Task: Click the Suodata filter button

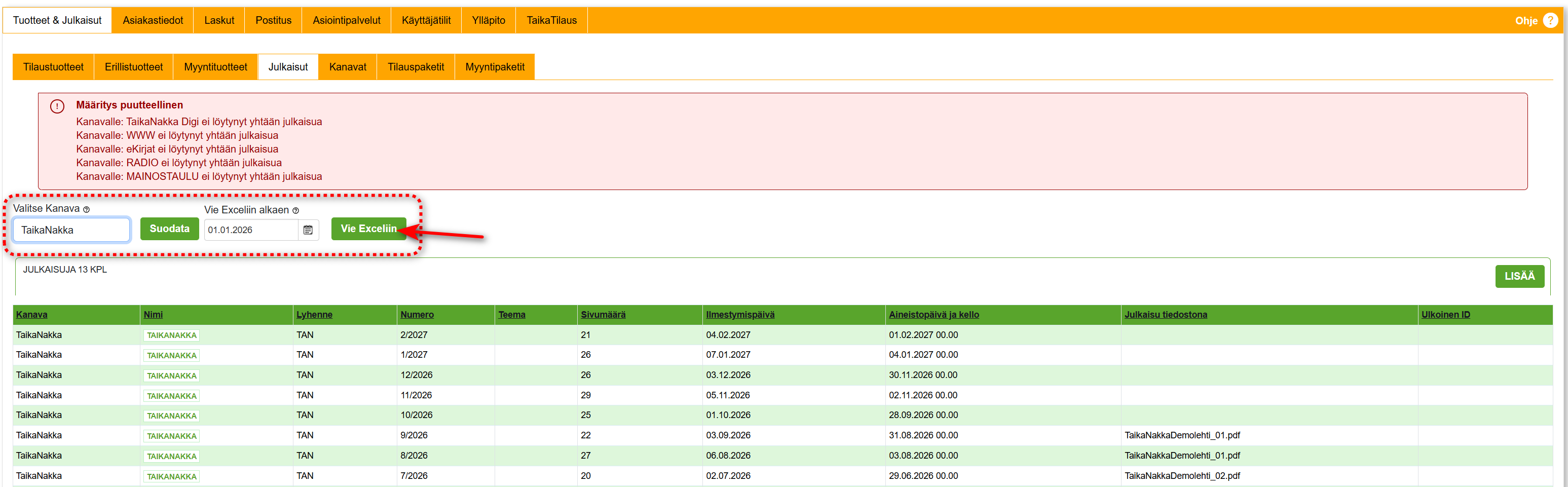Action: (x=169, y=229)
